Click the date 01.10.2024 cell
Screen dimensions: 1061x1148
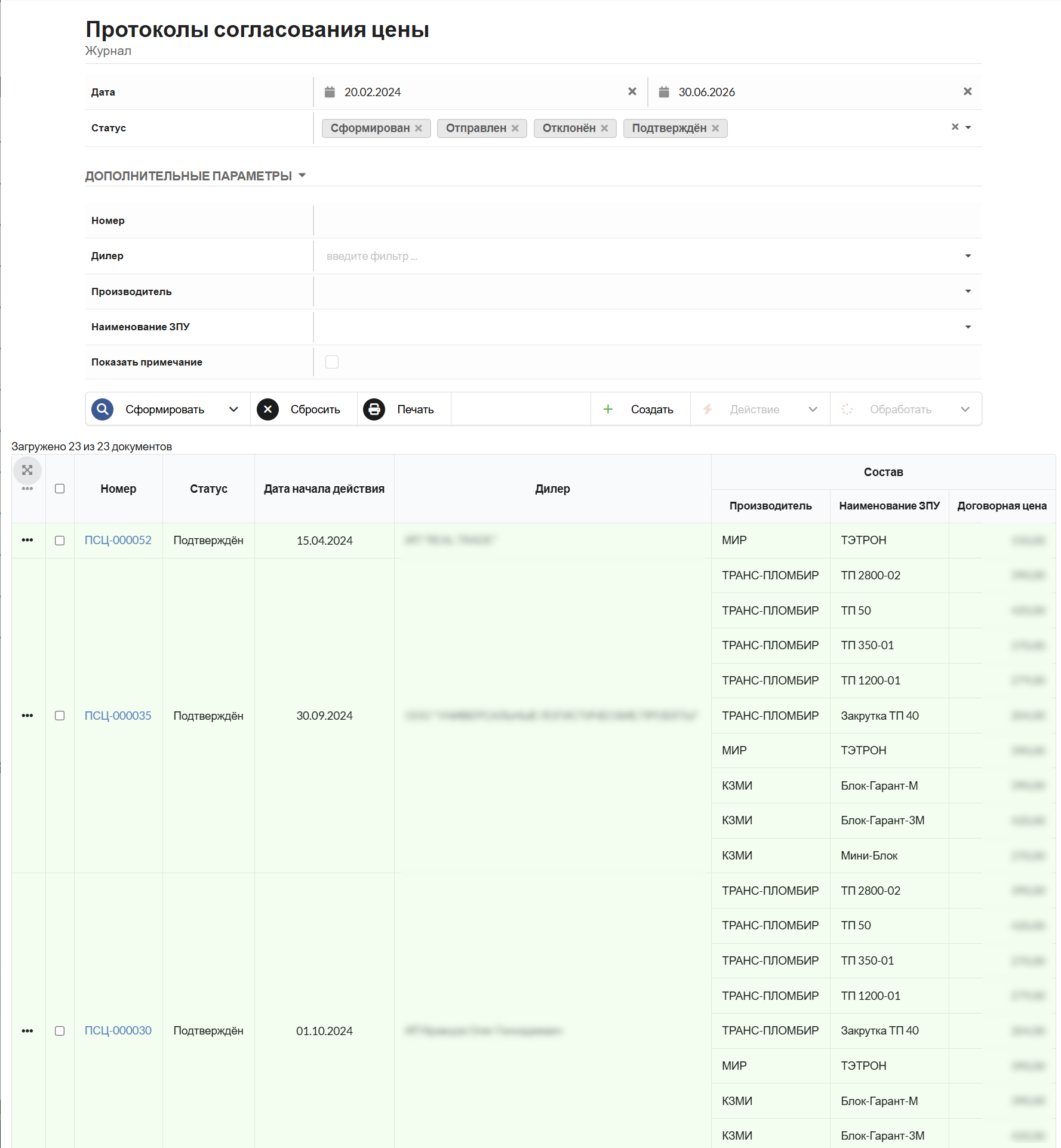324,1031
